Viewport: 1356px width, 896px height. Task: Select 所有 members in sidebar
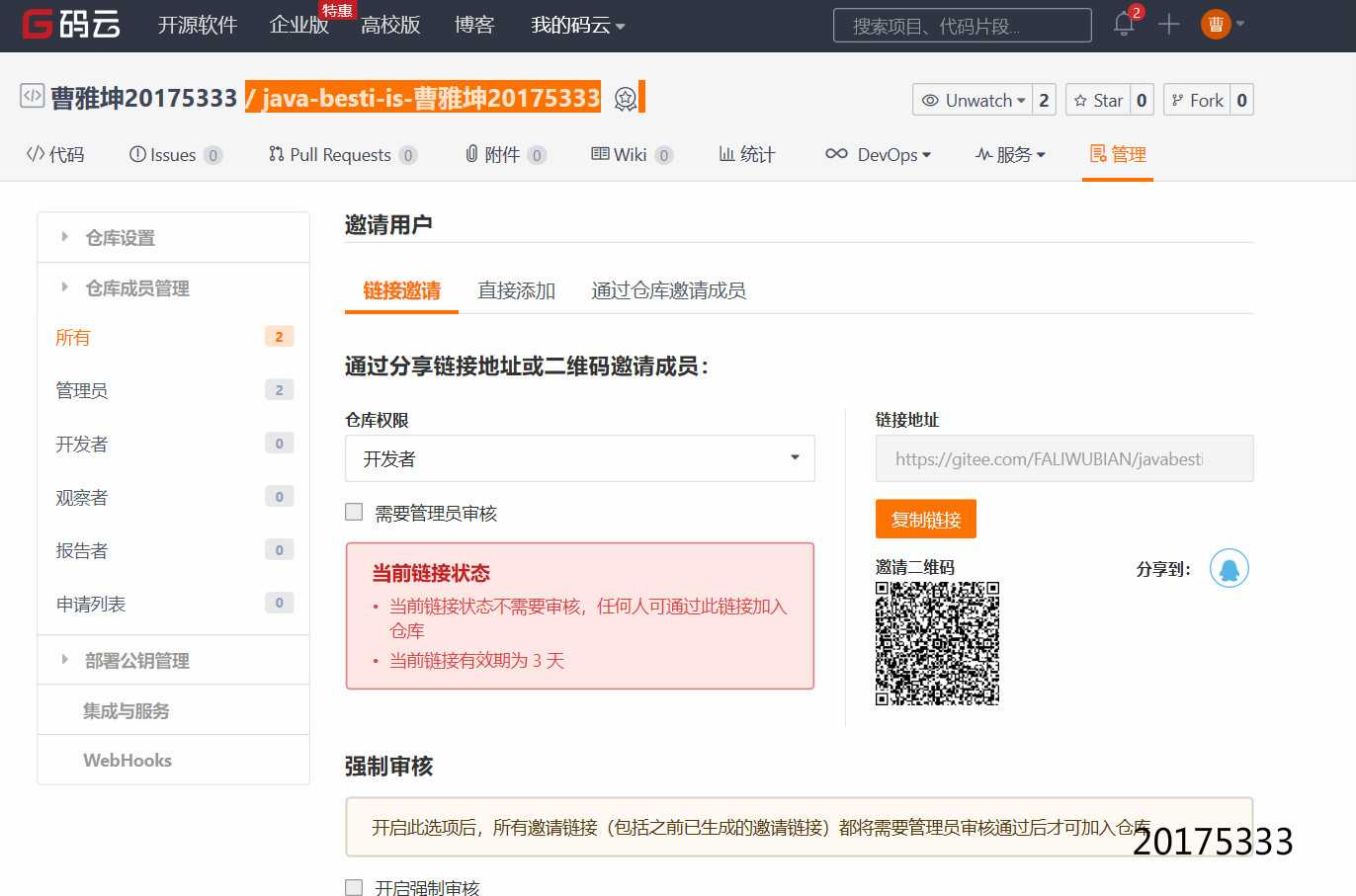[x=173, y=337]
